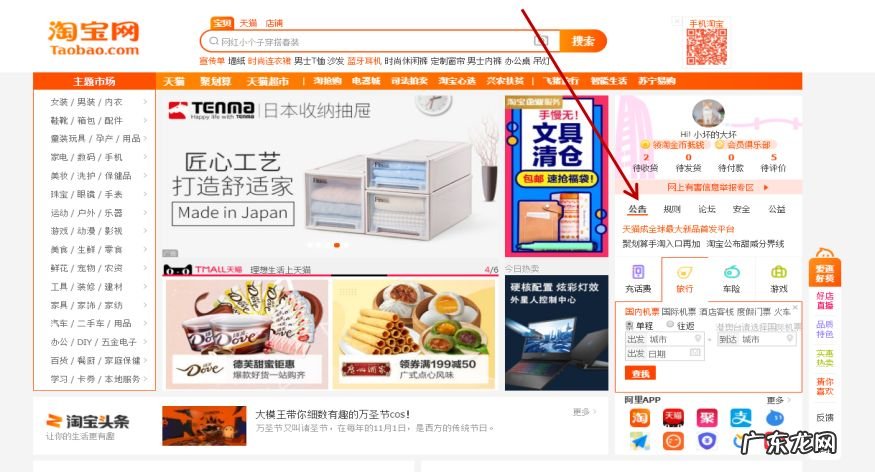875x472 pixels.
Task: Expand the 女装 / 男装 / 内衣 category
Action: (x=99, y=102)
